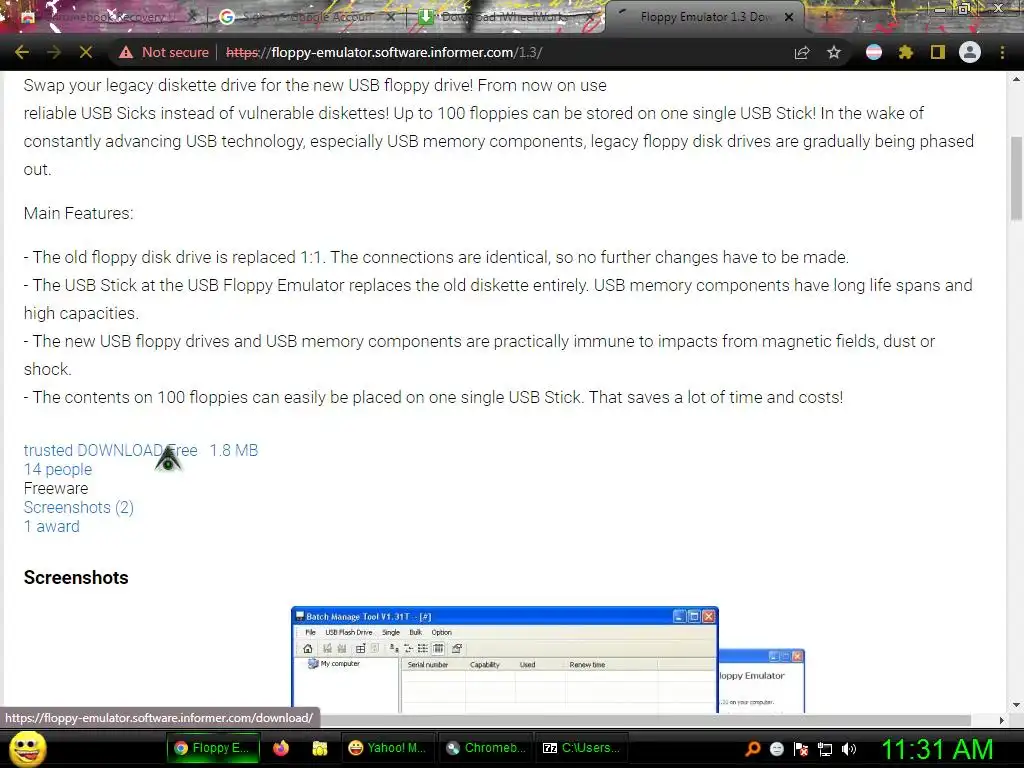The width and height of the screenshot is (1024, 768).
Task: Click the vertical scrollbar thumb
Action: tap(1016, 180)
